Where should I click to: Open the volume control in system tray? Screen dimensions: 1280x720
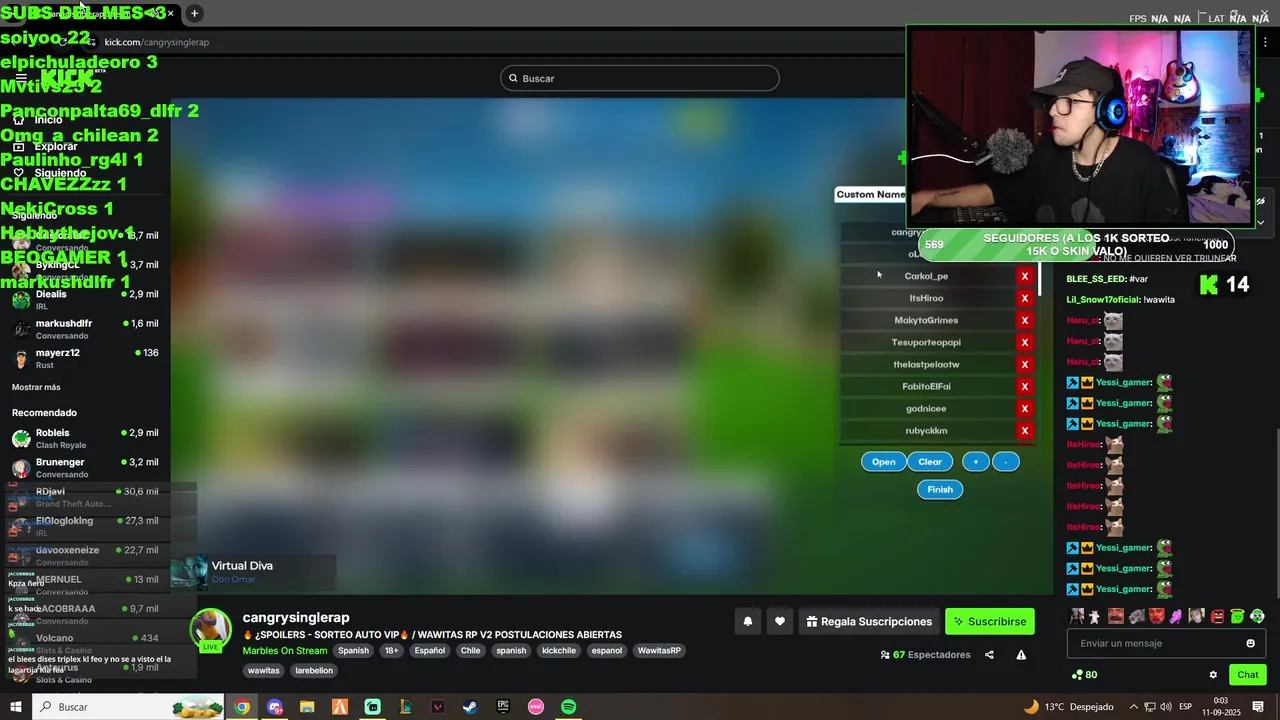tap(1165, 707)
